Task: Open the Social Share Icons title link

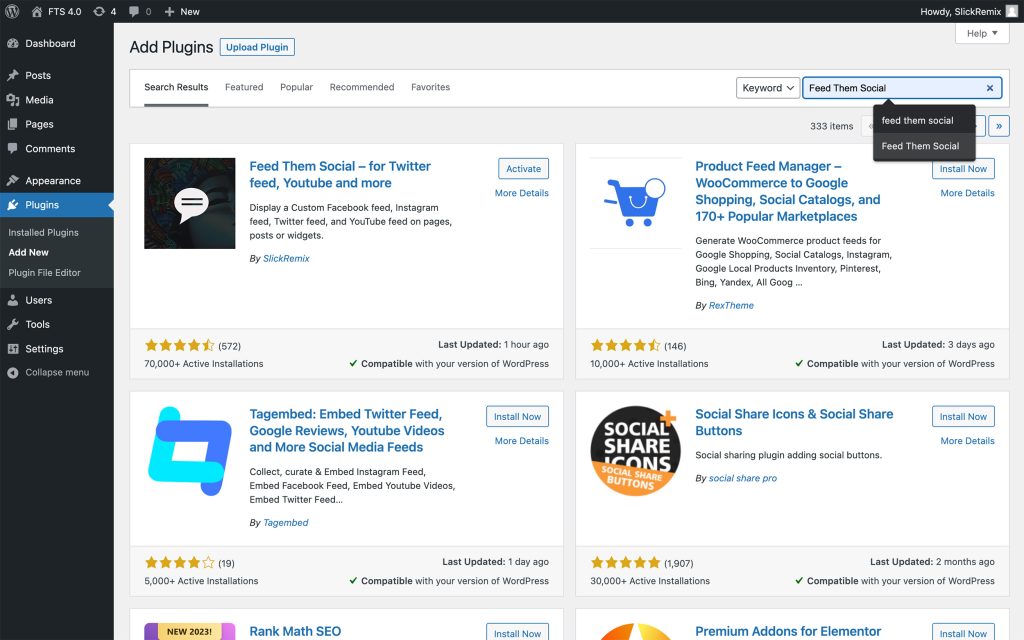Action: coord(794,422)
